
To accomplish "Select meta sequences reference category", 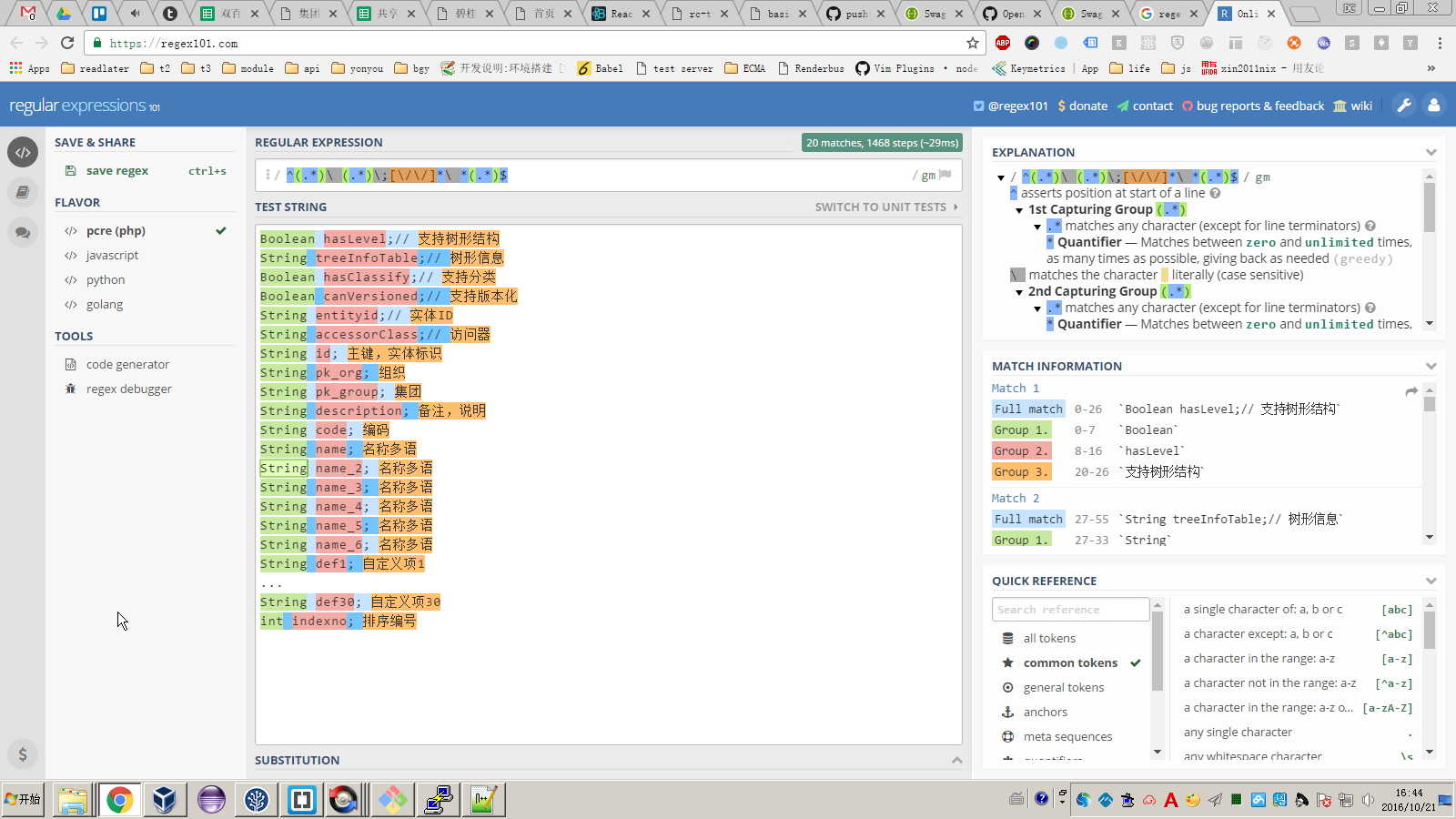I will click(1067, 736).
